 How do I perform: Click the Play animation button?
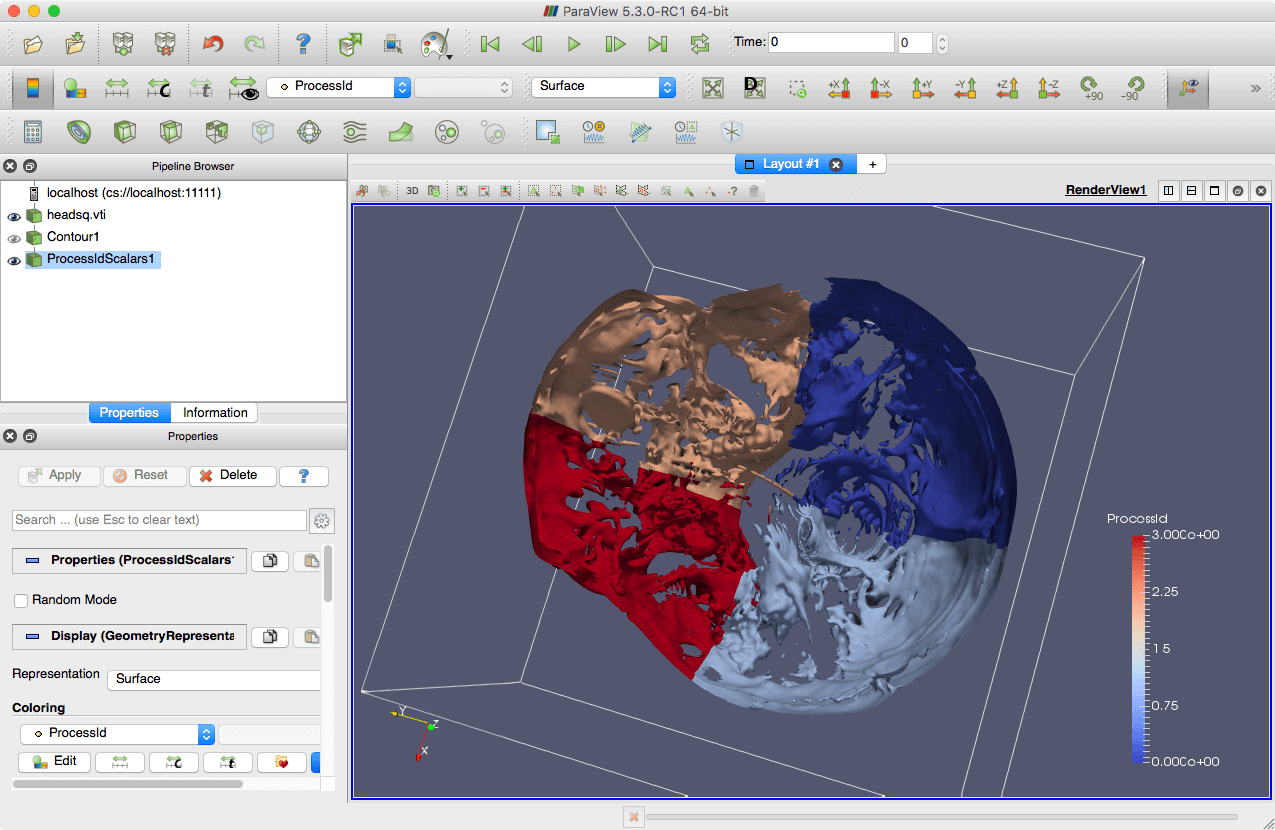pos(574,44)
